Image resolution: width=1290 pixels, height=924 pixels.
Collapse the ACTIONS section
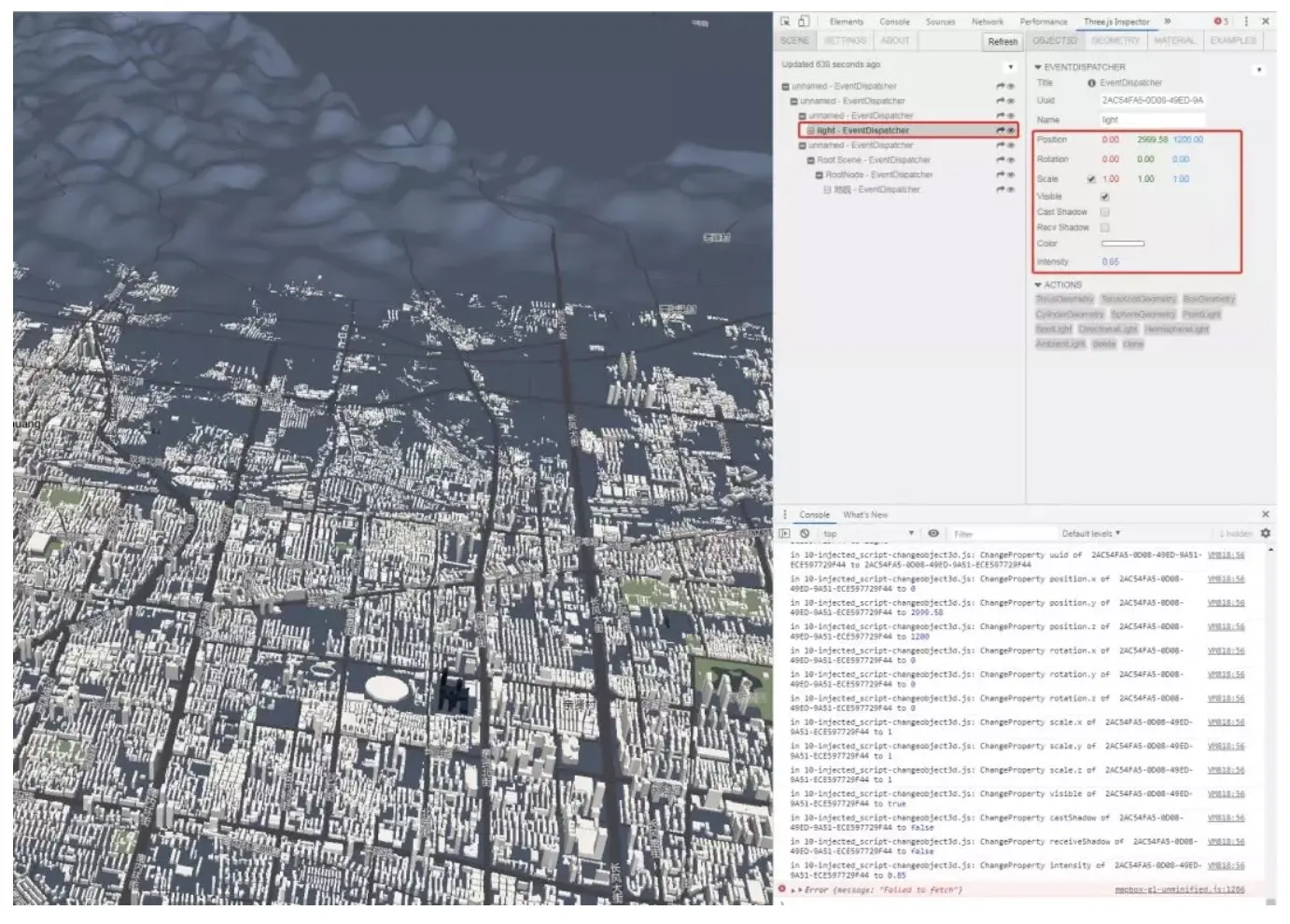1038,285
